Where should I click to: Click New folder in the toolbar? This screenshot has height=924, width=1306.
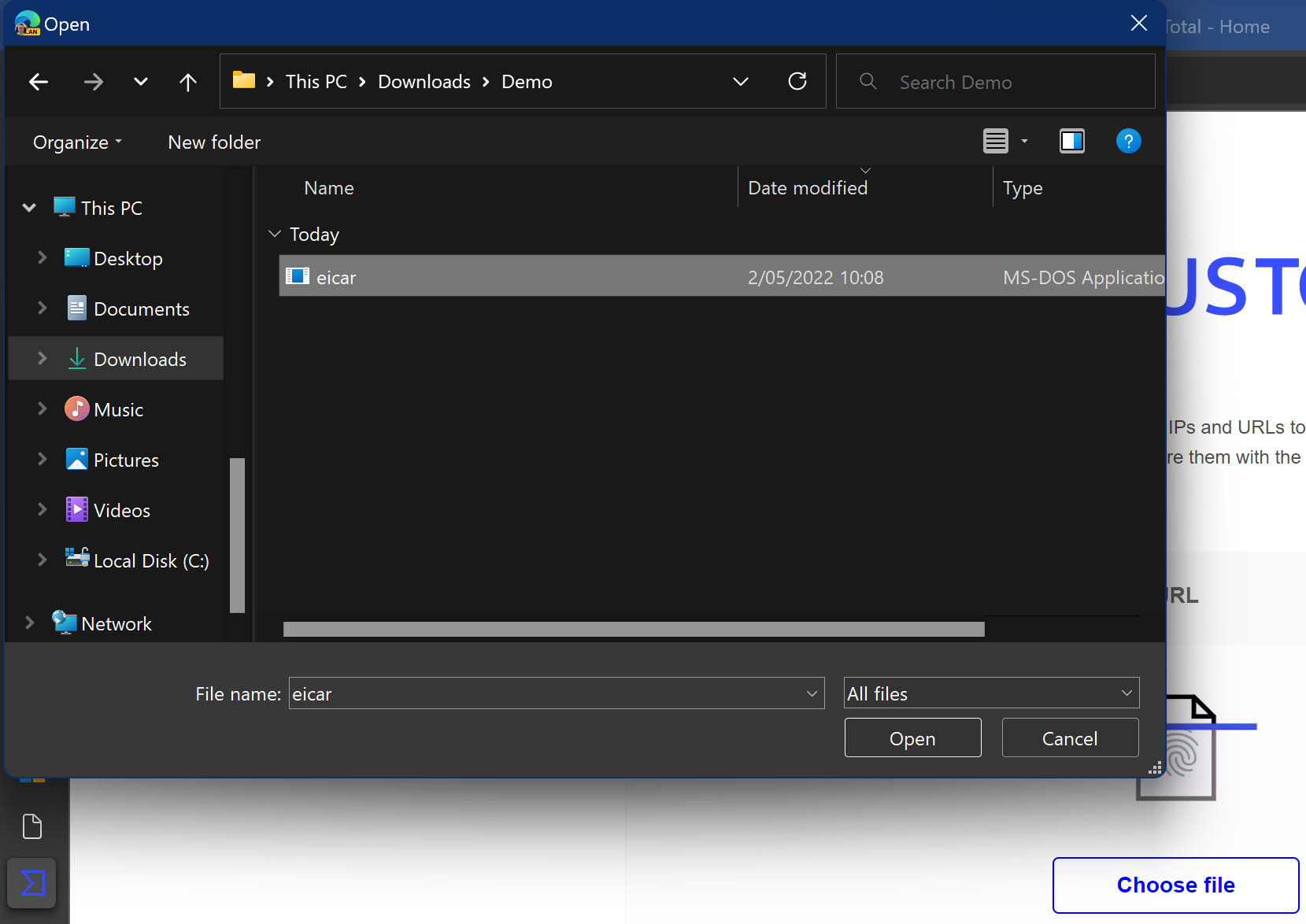[214, 142]
